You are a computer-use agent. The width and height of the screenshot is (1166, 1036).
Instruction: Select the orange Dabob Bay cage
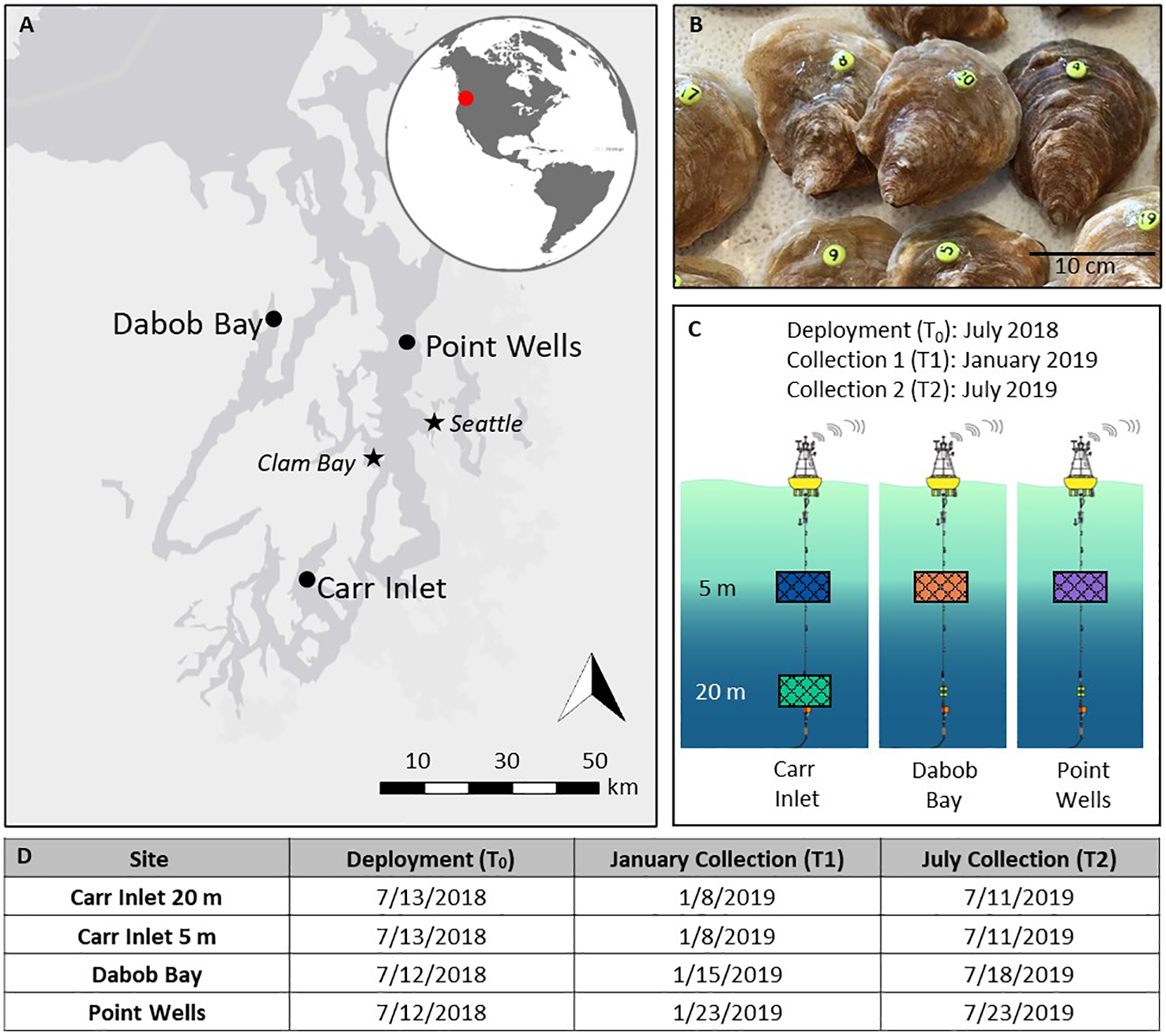(x=940, y=587)
